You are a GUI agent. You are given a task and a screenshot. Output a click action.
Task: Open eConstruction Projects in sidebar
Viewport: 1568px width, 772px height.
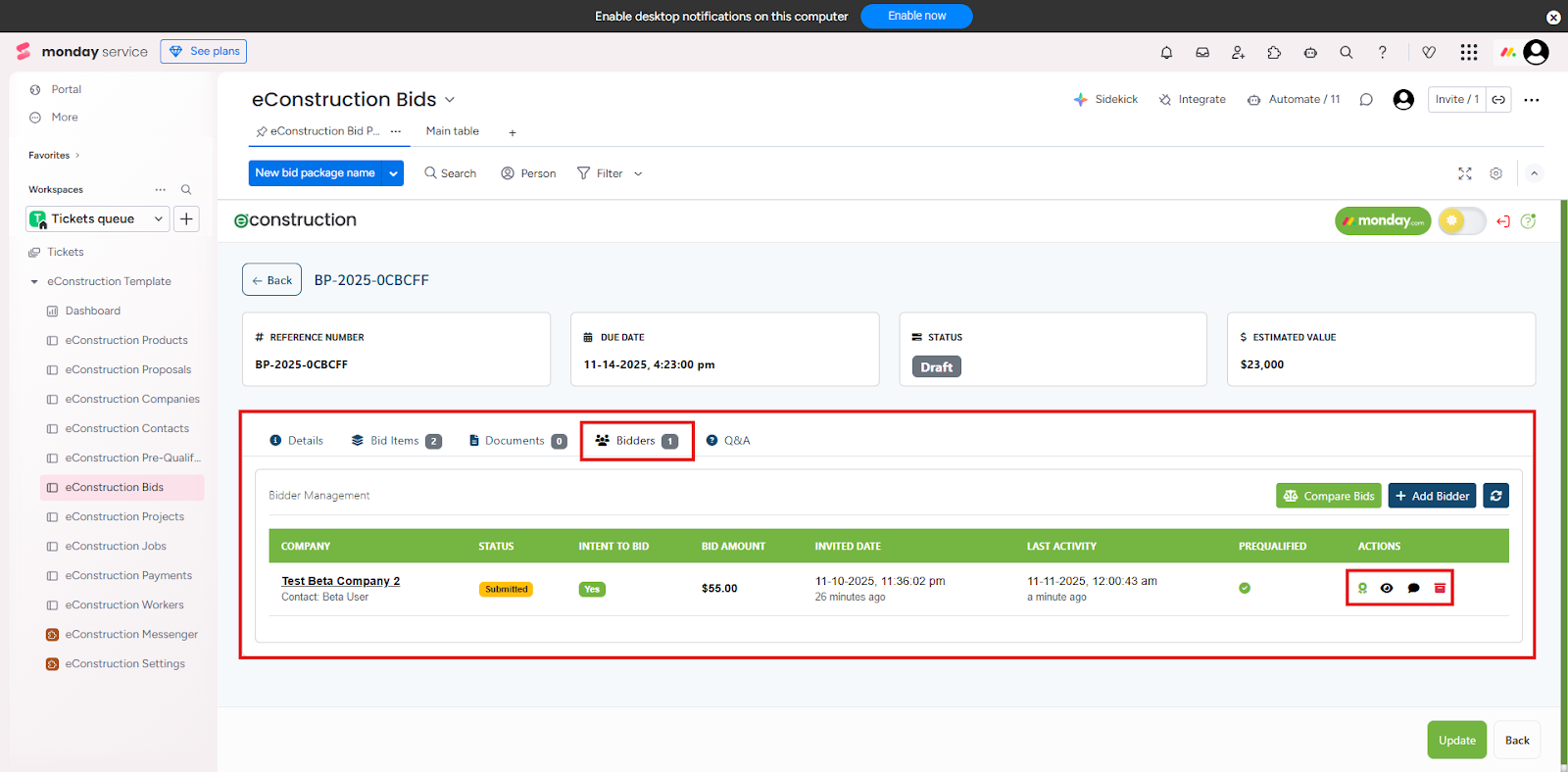click(124, 517)
